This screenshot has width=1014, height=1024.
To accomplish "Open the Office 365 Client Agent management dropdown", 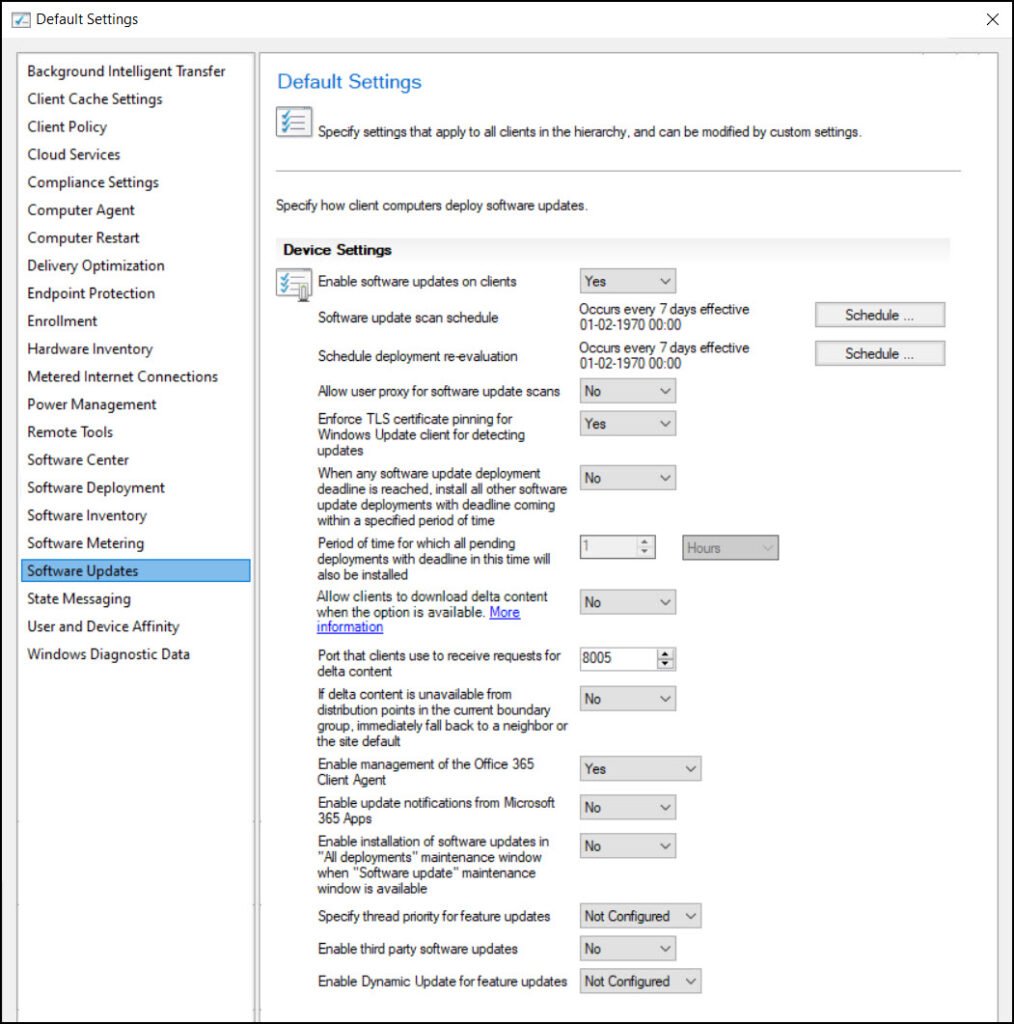I will [x=641, y=769].
